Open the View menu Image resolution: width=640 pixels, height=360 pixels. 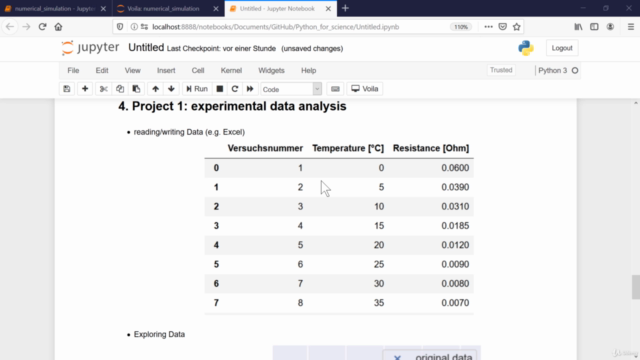(x=133, y=71)
